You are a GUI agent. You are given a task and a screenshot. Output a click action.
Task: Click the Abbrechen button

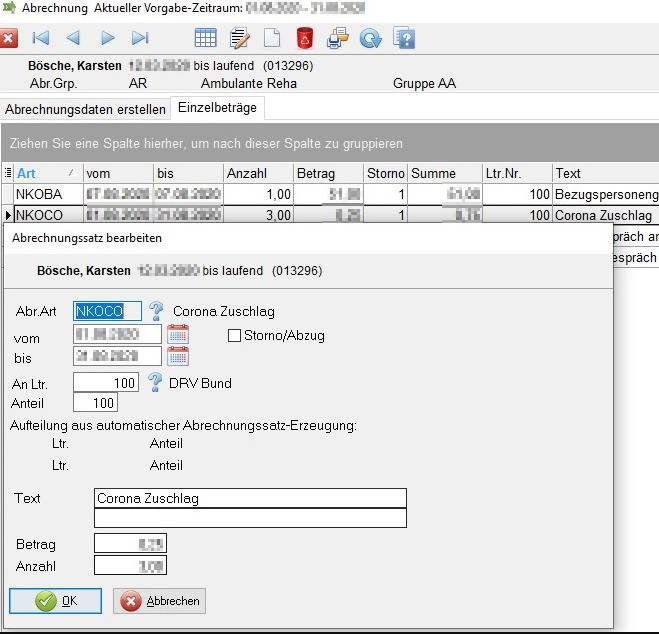[160, 601]
